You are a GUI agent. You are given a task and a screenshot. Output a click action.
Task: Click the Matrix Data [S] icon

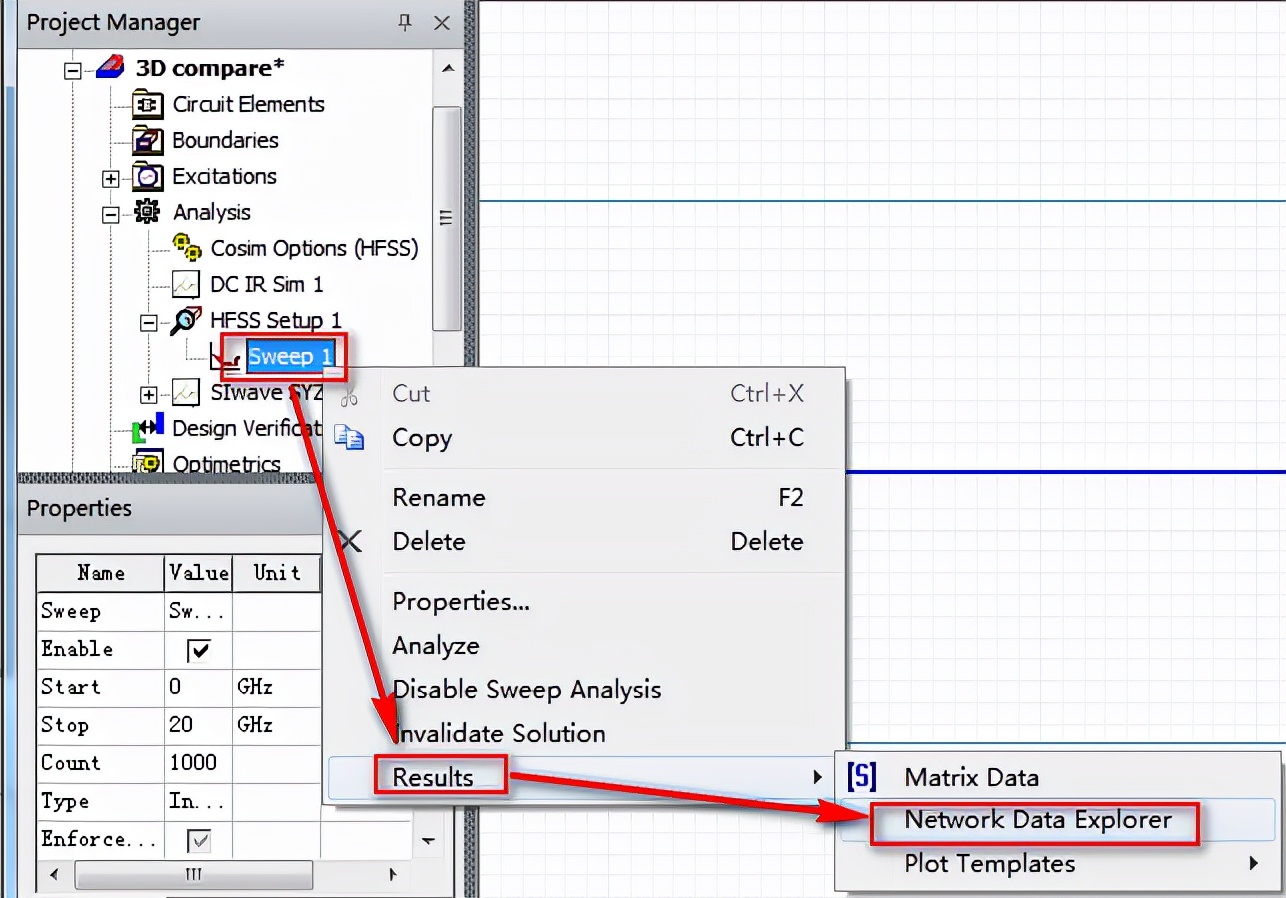pyautogui.click(x=861, y=777)
